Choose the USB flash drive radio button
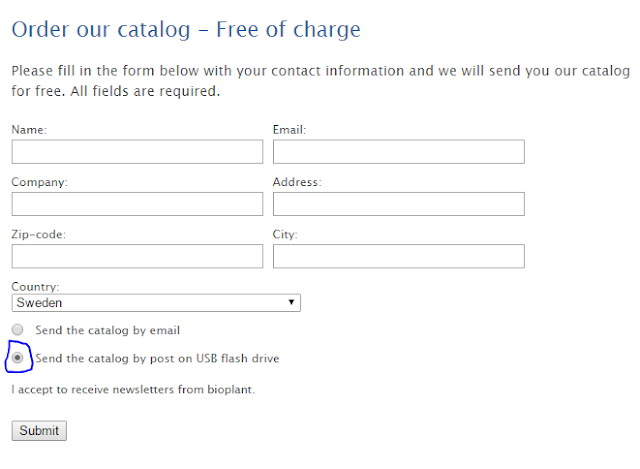 [x=18, y=358]
